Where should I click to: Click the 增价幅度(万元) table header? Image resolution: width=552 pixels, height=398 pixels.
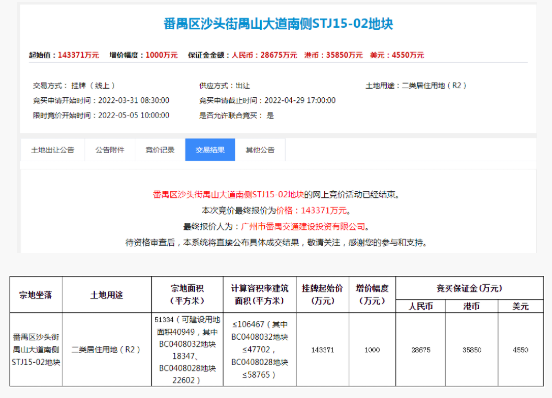pos(372,295)
